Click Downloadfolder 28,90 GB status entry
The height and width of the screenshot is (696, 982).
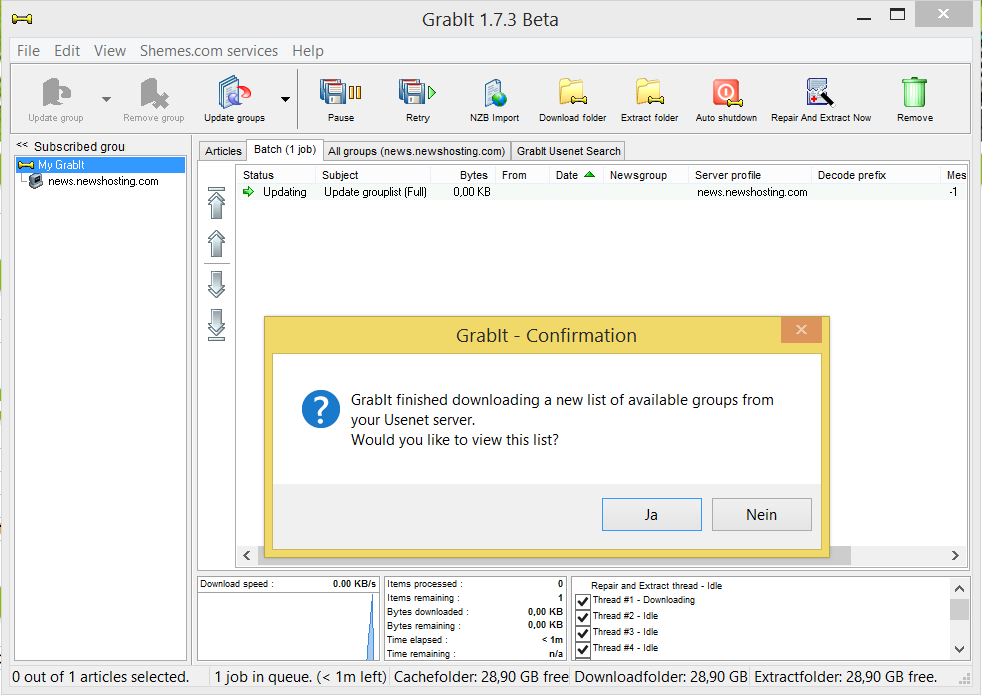(x=661, y=677)
